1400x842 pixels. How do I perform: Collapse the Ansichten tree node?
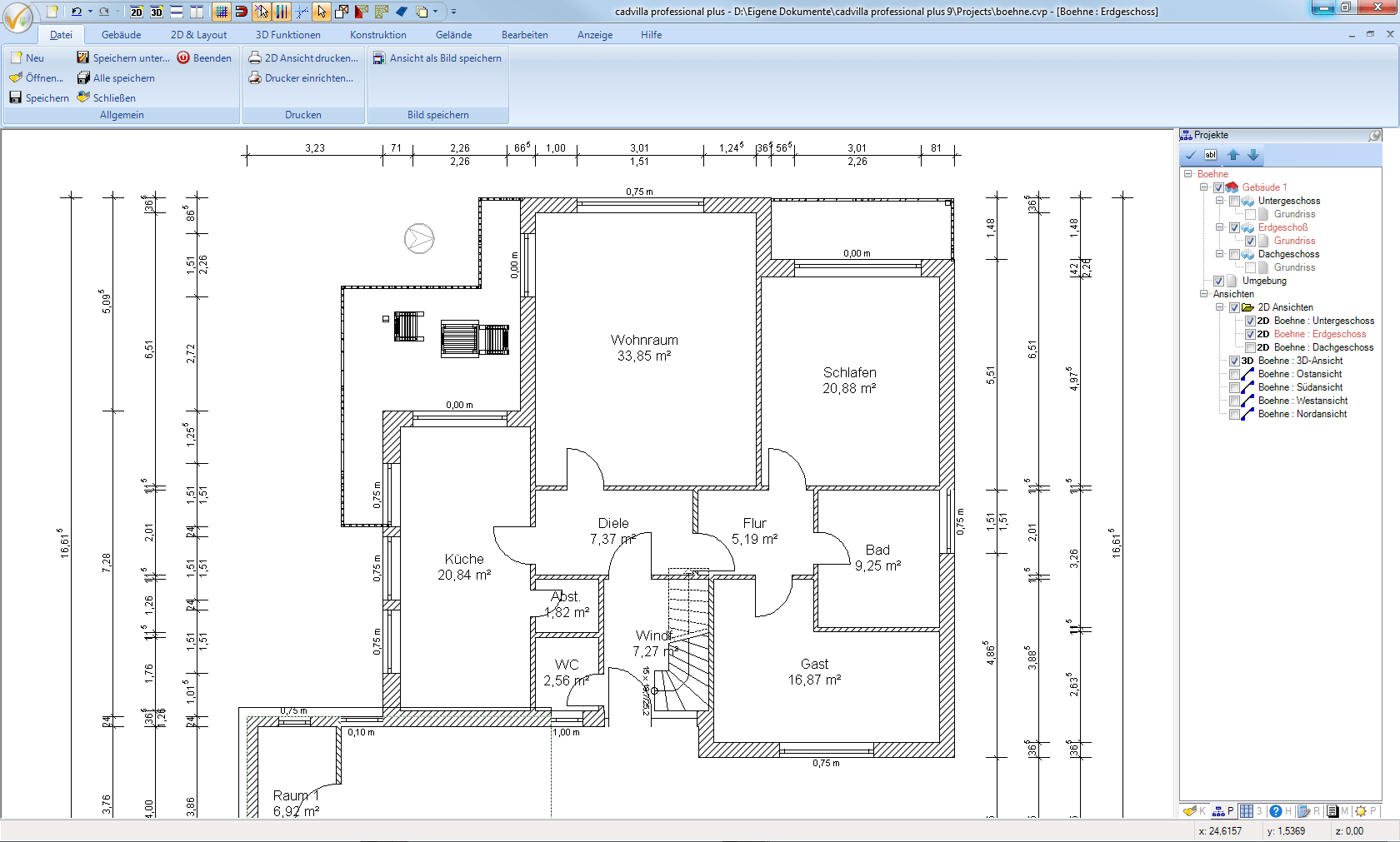coord(1203,294)
